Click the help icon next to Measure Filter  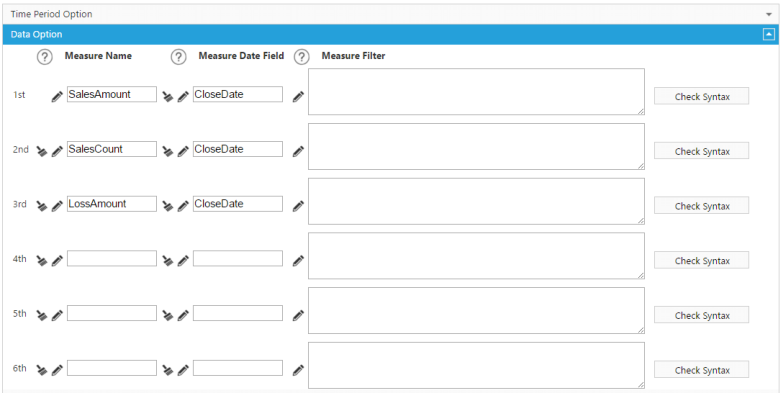[x=301, y=57]
